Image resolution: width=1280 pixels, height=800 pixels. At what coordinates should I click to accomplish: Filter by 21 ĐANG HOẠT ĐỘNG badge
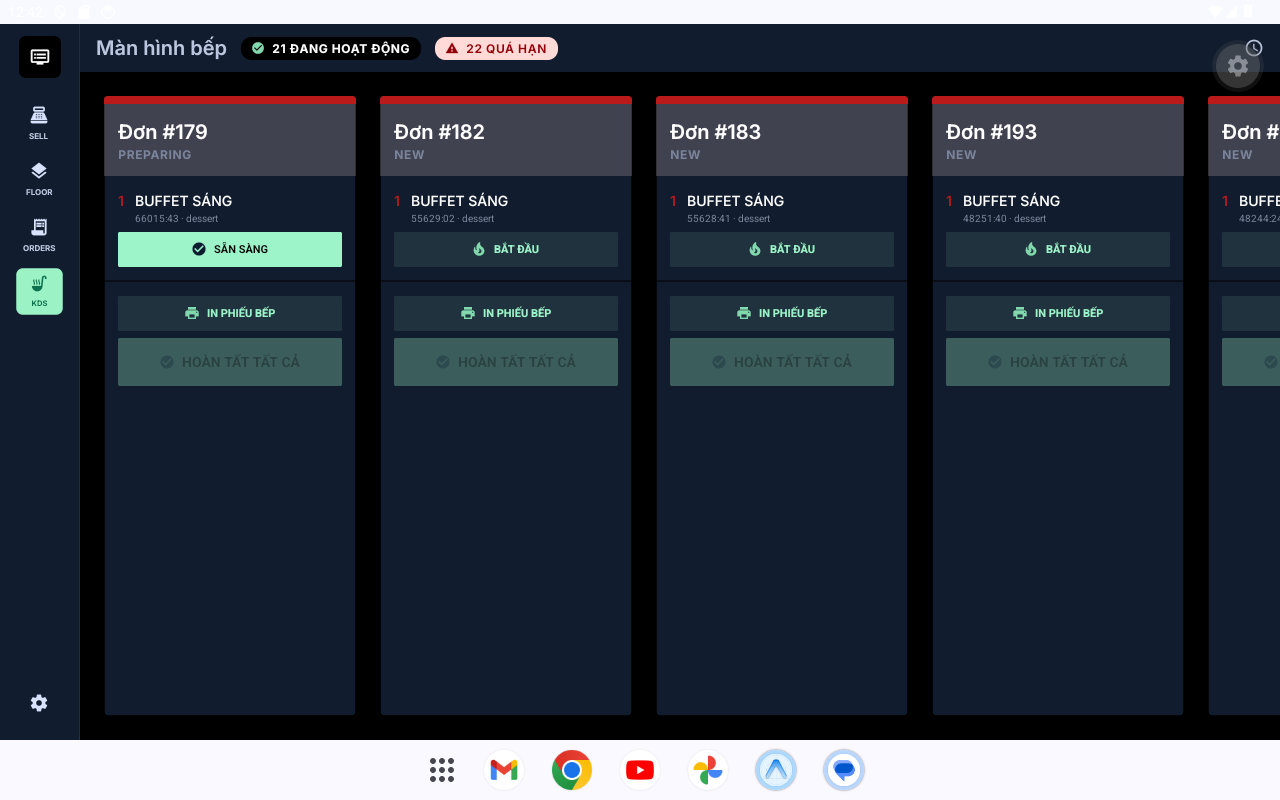pyautogui.click(x=331, y=48)
